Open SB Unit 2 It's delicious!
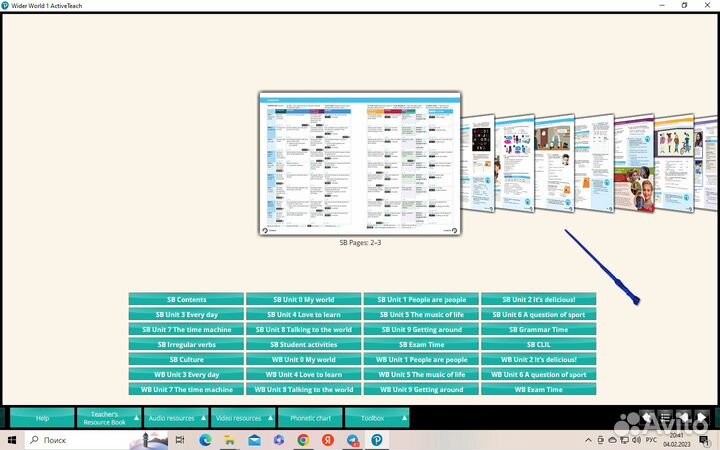Screen dimensions: 720x450 (539, 299)
